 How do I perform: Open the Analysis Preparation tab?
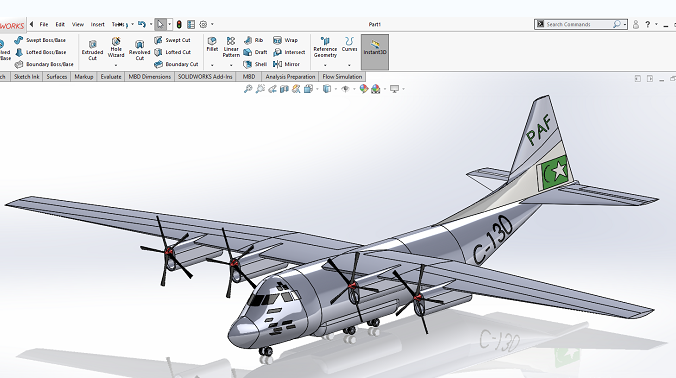coord(290,77)
